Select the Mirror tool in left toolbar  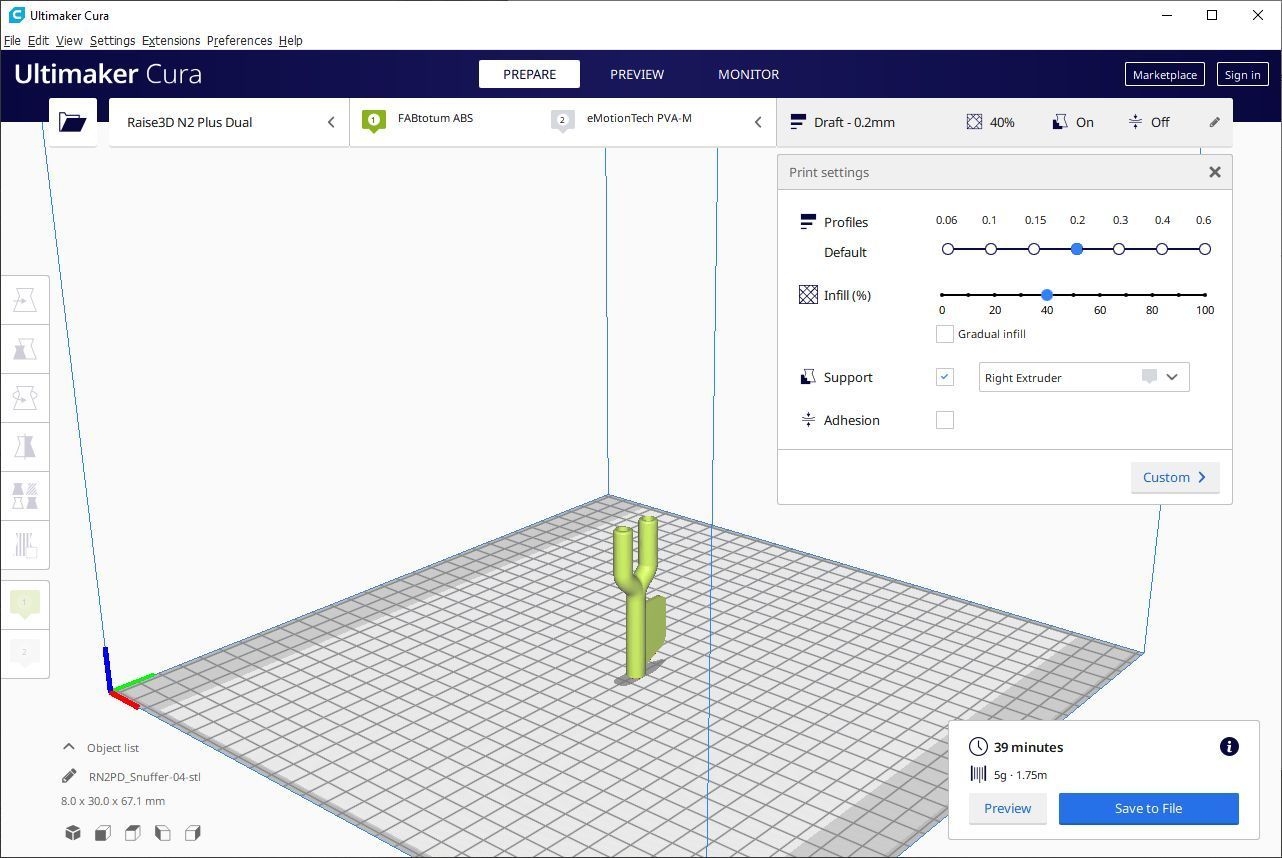(25, 447)
